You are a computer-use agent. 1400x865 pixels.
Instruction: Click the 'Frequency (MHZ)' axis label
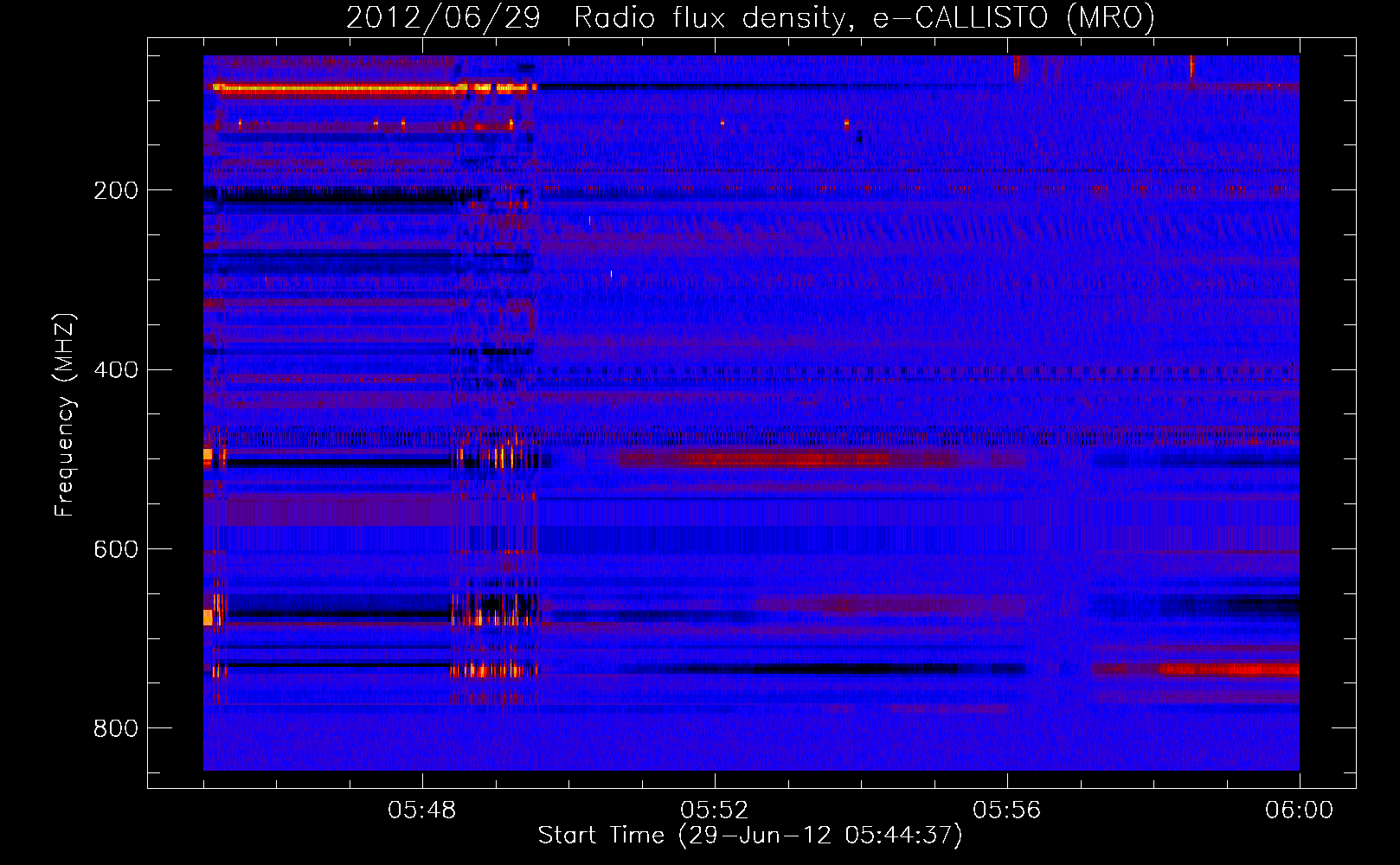click(x=65, y=415)
